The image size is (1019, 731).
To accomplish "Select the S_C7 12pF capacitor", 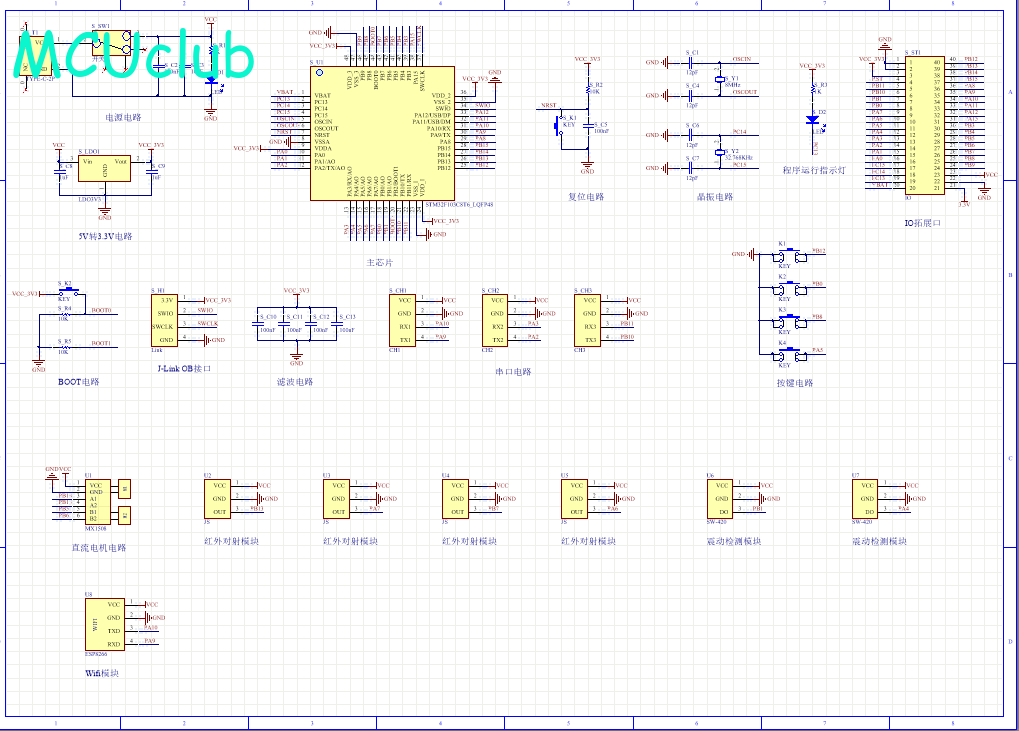I will [691, 168].
